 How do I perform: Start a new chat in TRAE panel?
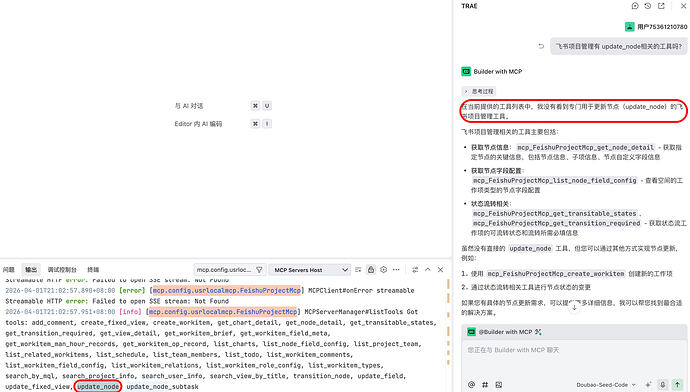tap(635, 6)
